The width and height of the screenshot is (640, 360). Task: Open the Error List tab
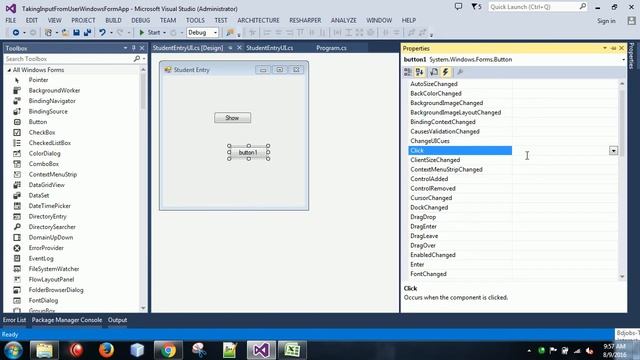[14, 320]
